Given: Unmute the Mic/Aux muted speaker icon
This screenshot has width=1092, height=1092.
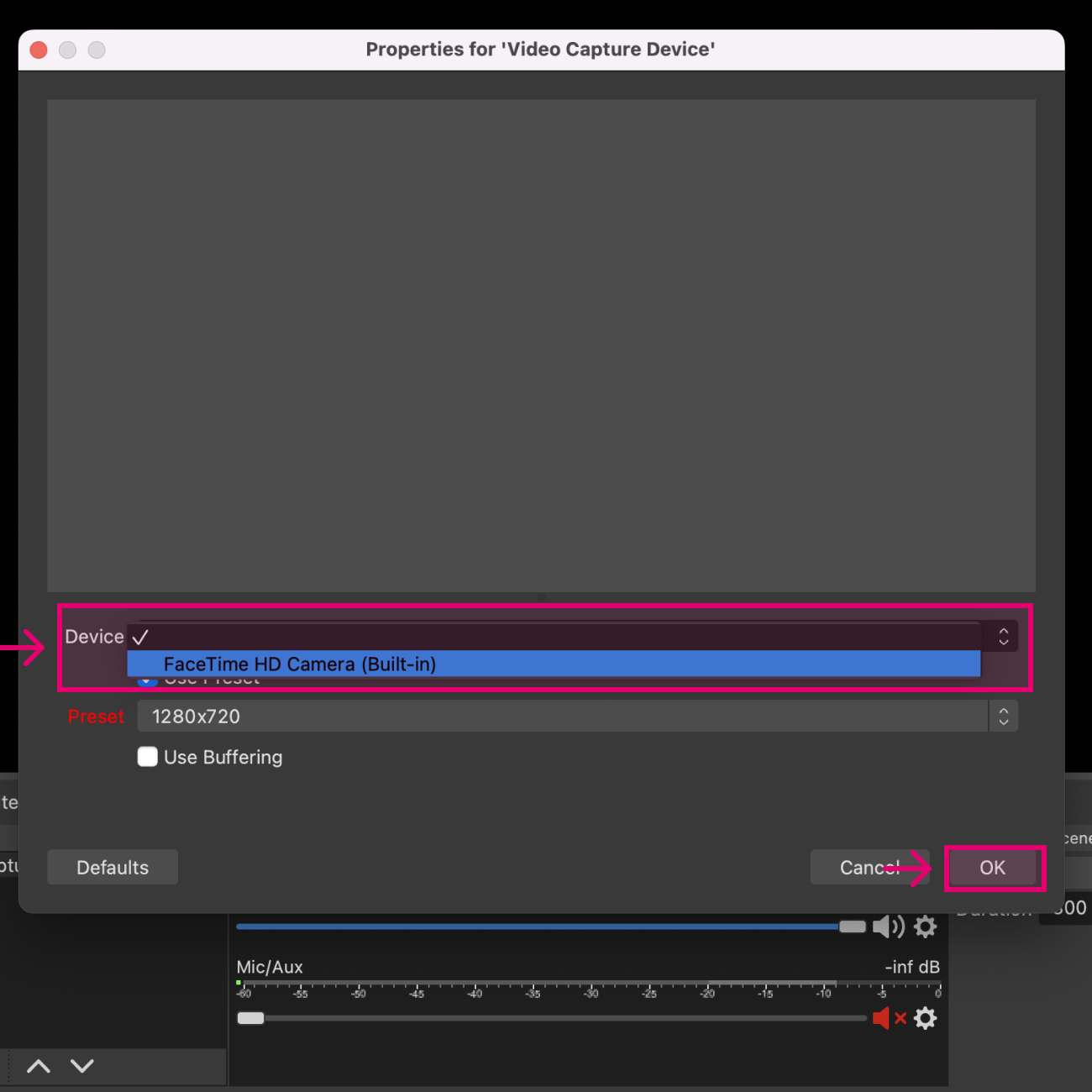Looking at the screenshot, I should coord(889,1018).
